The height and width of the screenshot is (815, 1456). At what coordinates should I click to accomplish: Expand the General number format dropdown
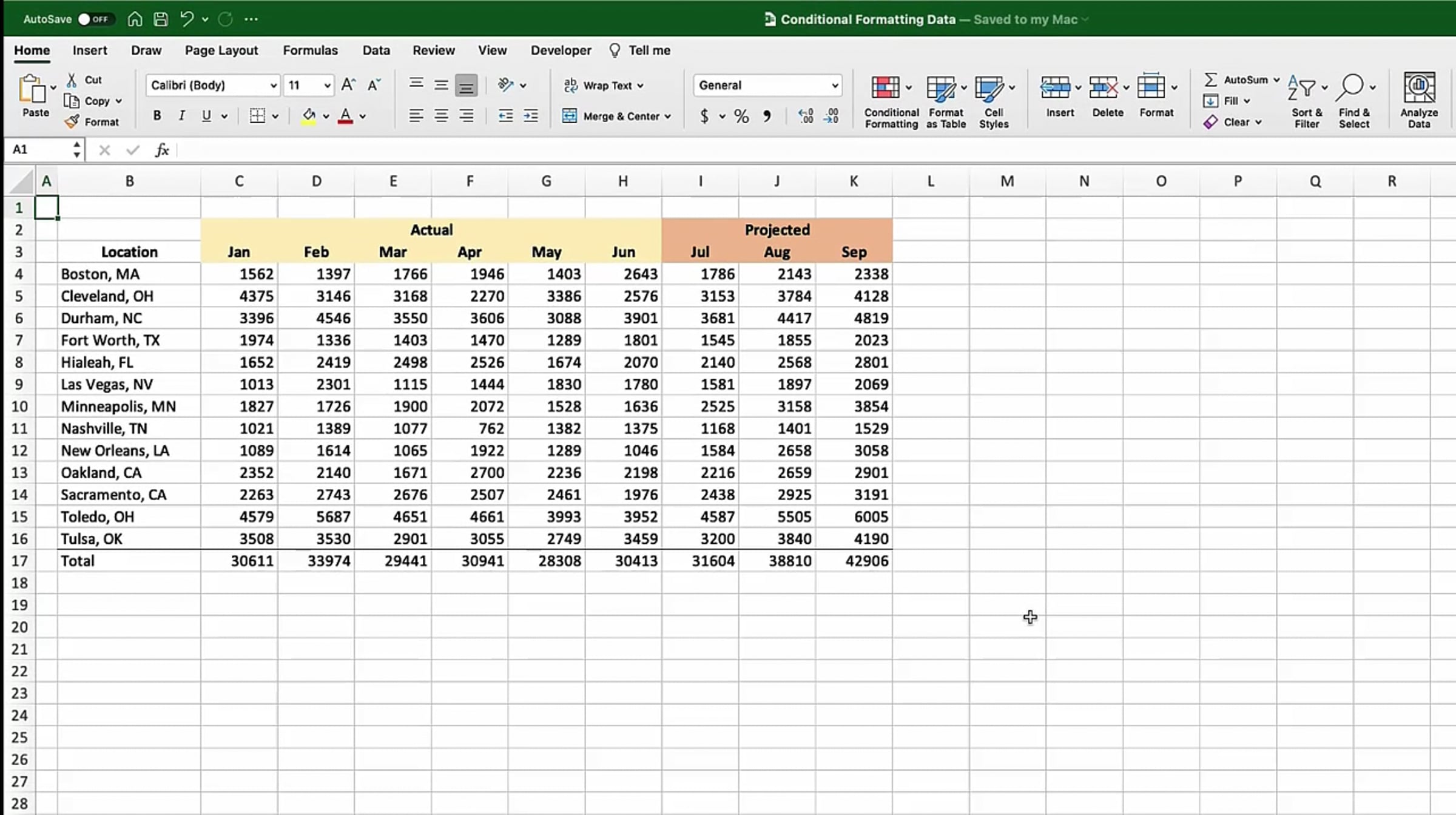pos(835,86)
